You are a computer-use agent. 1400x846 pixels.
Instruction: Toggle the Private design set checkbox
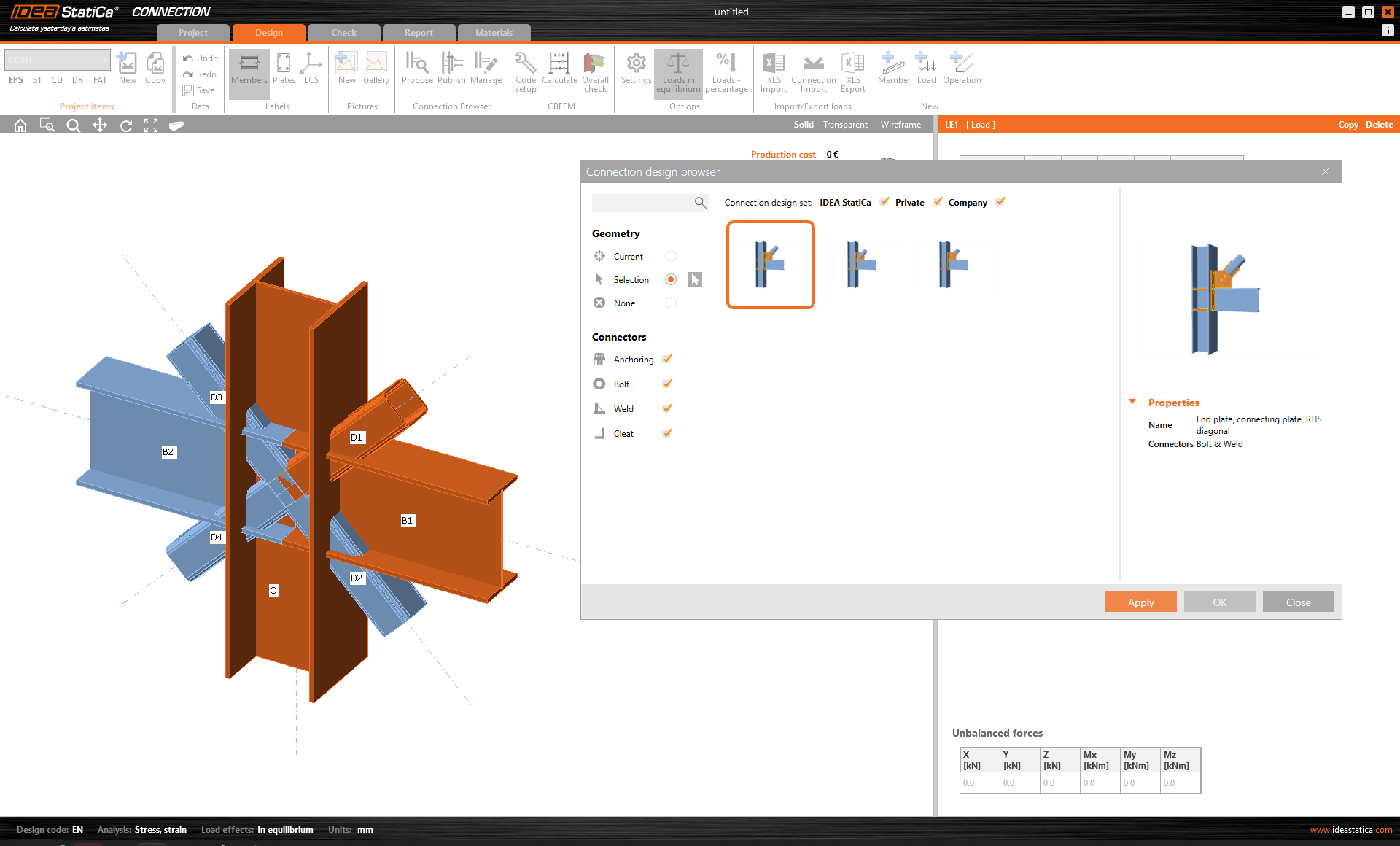(938, 202)
